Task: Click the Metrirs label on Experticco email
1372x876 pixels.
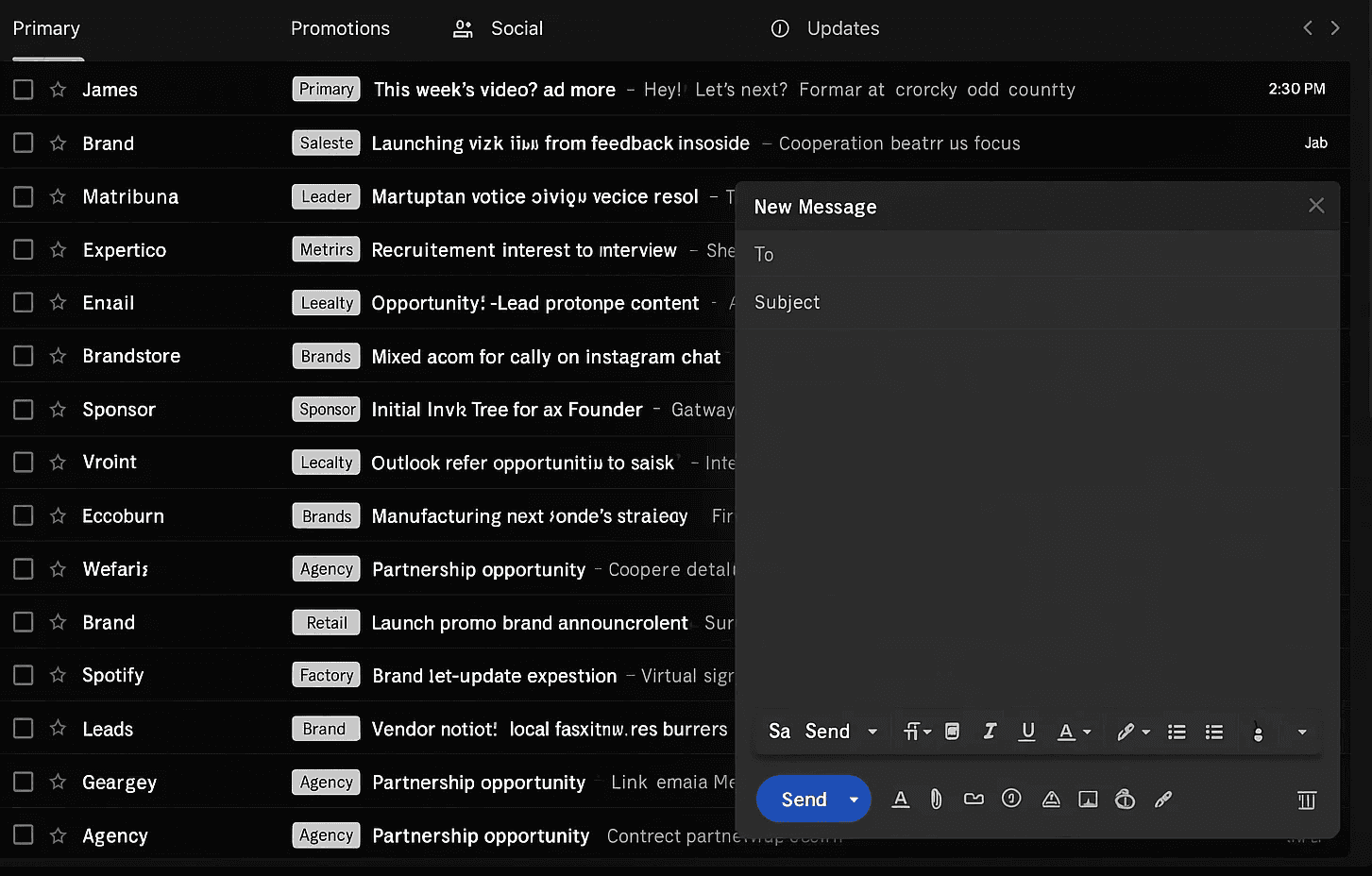Action: [326, 249]
